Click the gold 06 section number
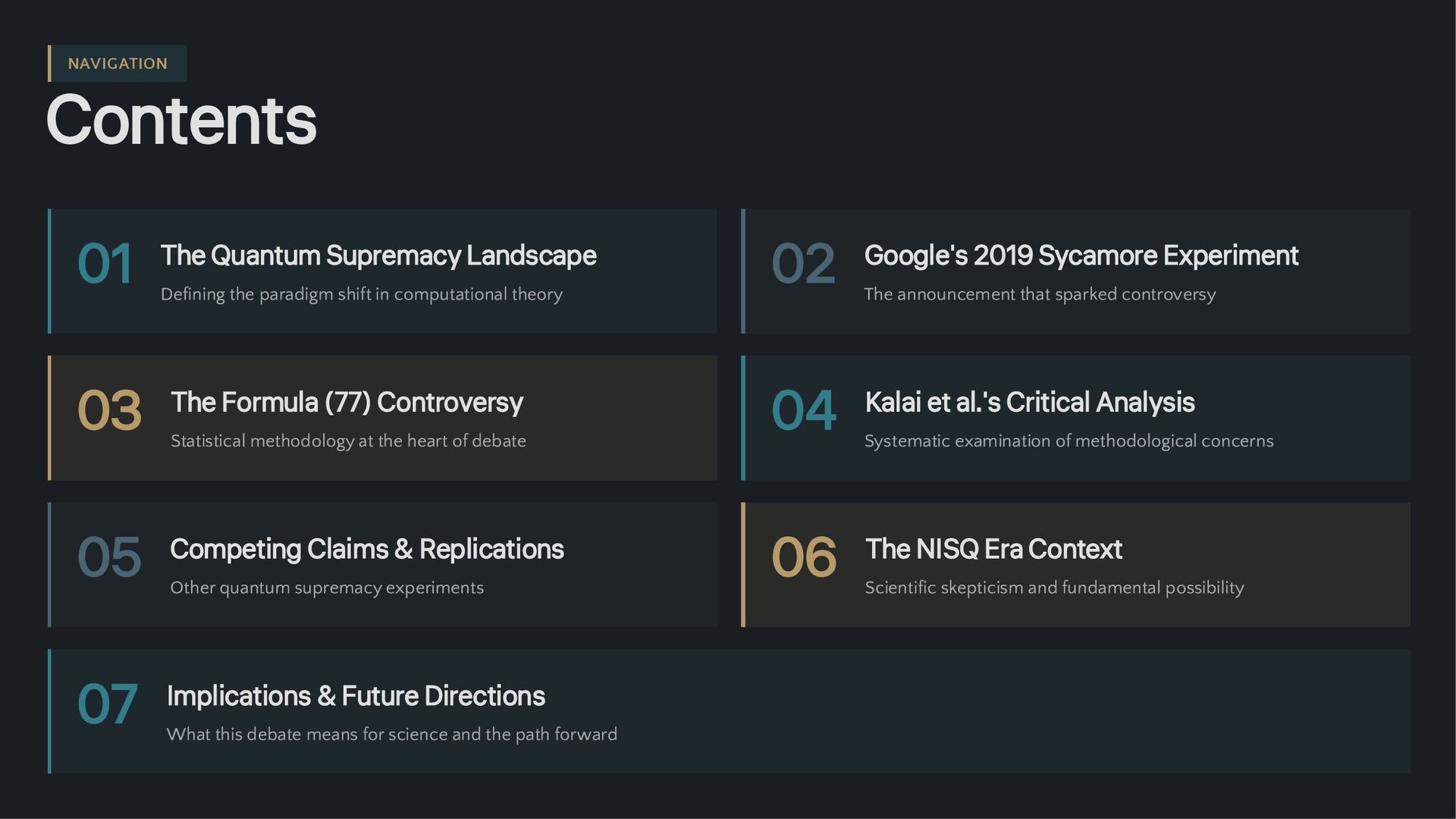Image resolution: width=1456 pixels, height=819 pixels. point(803,557)
